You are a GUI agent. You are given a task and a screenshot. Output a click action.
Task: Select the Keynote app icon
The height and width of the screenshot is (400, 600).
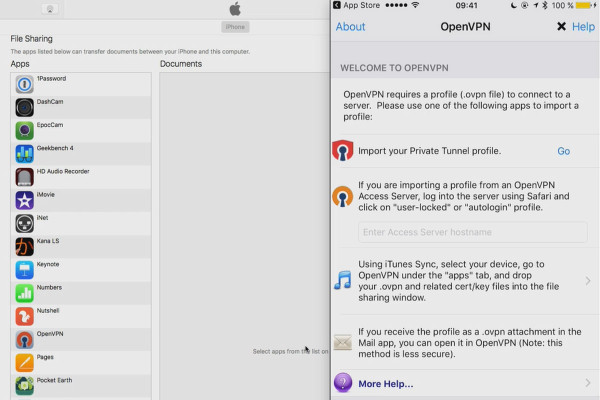coord(24,270)
